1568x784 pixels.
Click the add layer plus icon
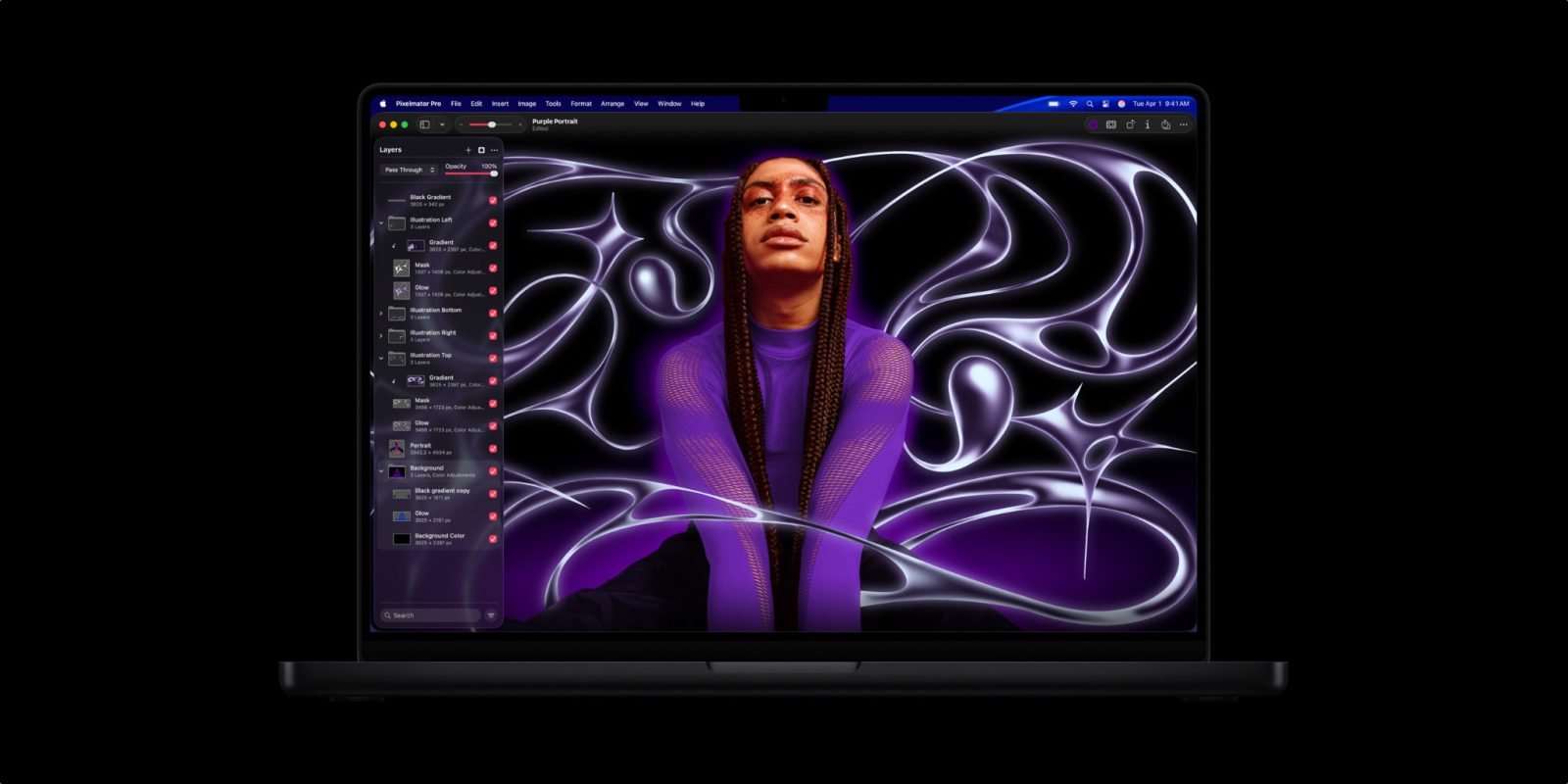[468, 150]
